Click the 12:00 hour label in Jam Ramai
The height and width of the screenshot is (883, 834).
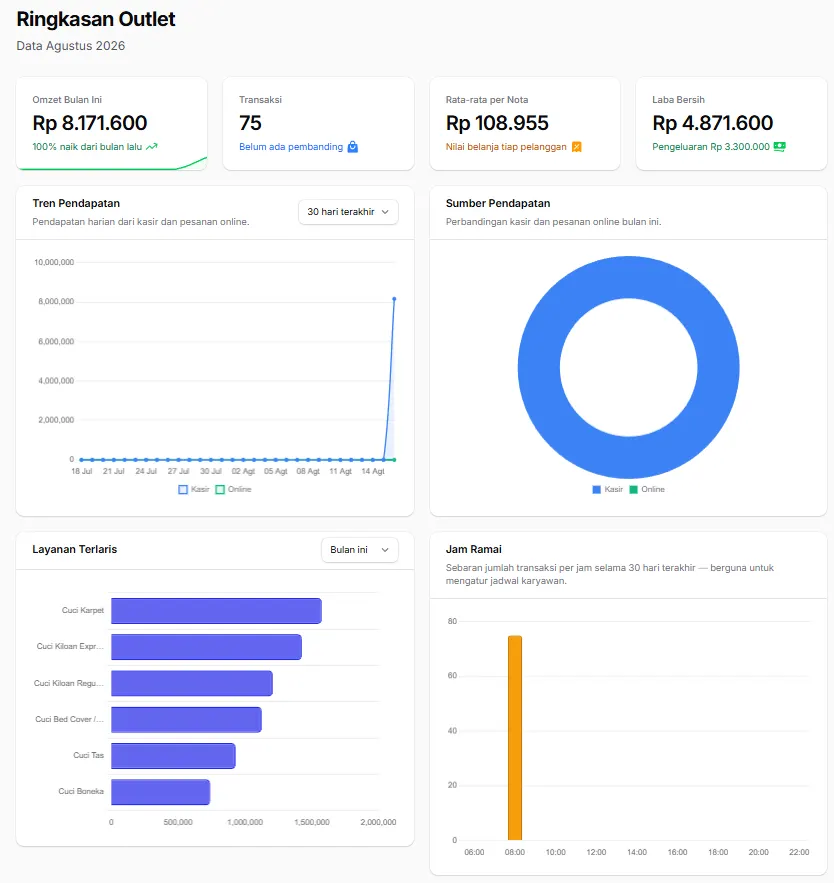(596, 853)
